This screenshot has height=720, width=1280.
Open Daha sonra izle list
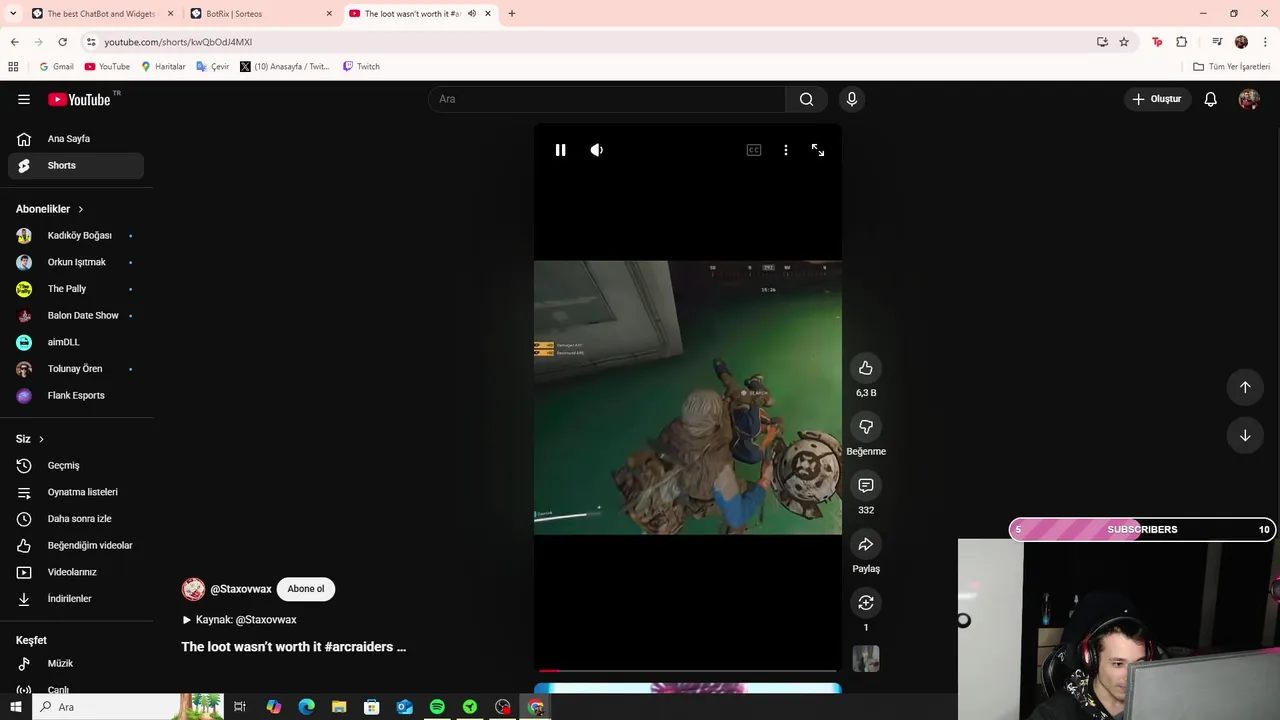coord(76,519)
